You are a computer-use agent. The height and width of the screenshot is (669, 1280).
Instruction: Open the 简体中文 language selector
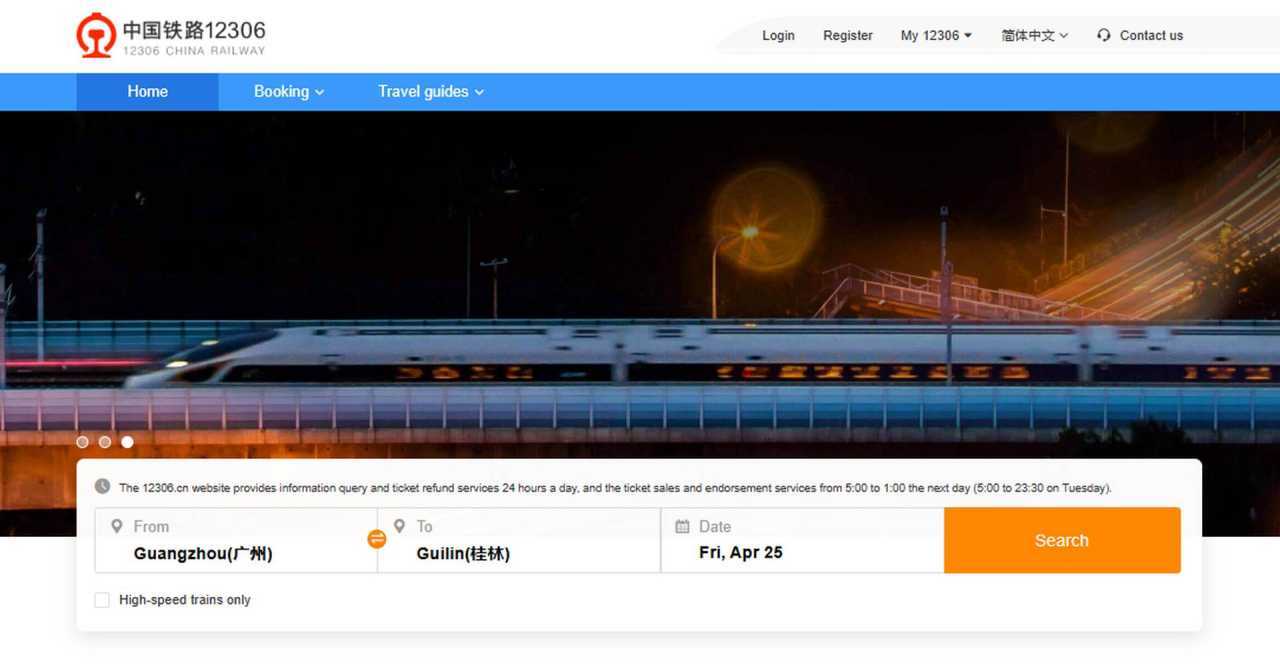point(1034,36)
